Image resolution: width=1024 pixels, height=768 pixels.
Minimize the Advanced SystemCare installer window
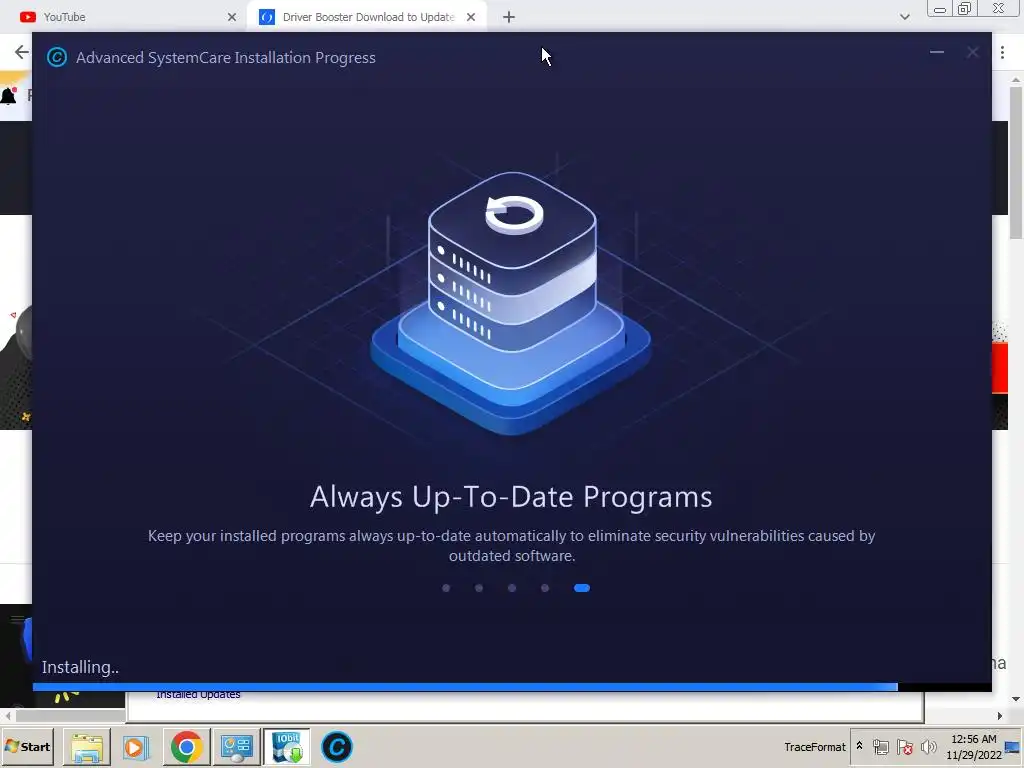click(x=936, y=52)
